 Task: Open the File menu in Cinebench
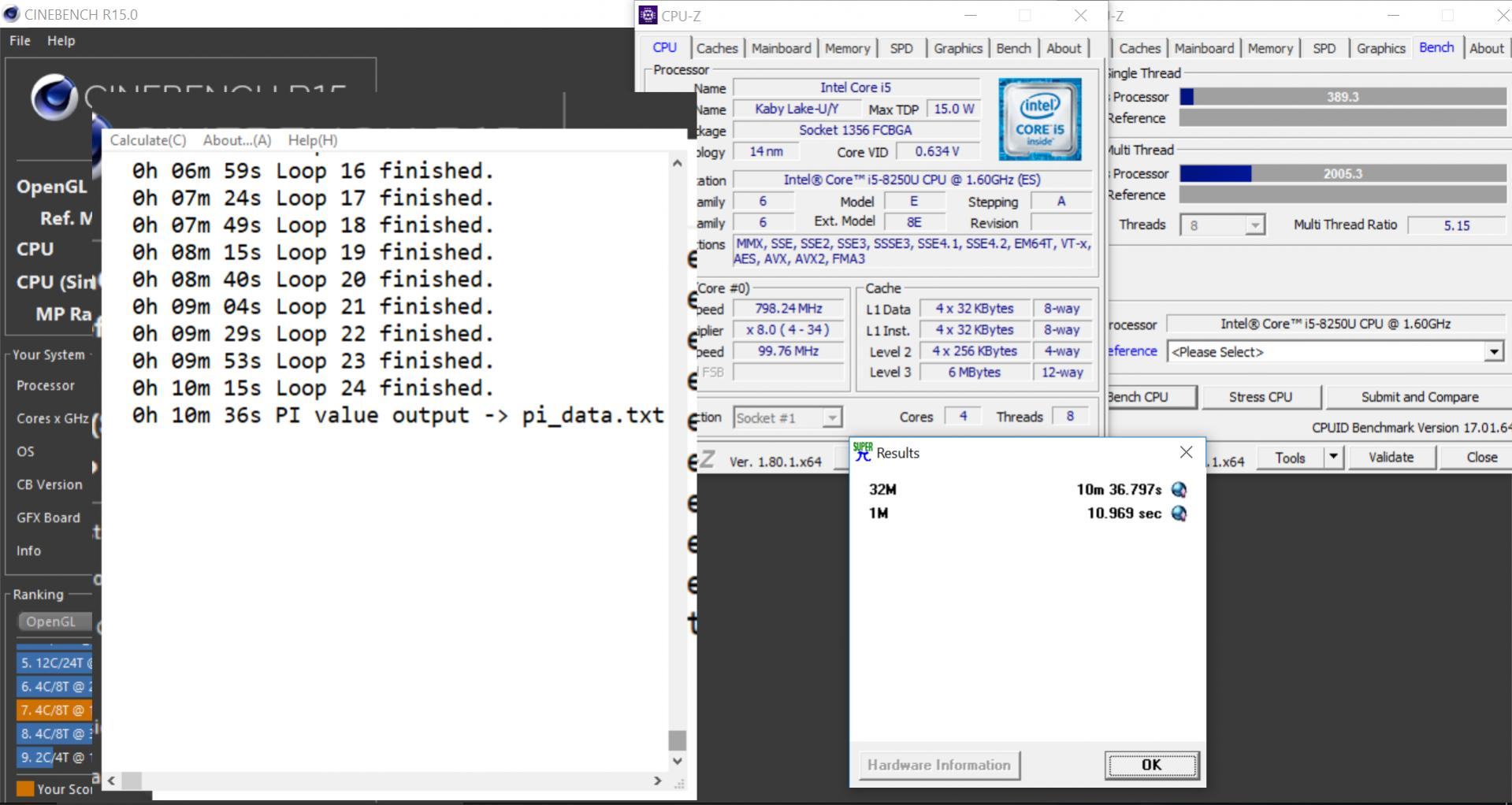coord(20,40)
